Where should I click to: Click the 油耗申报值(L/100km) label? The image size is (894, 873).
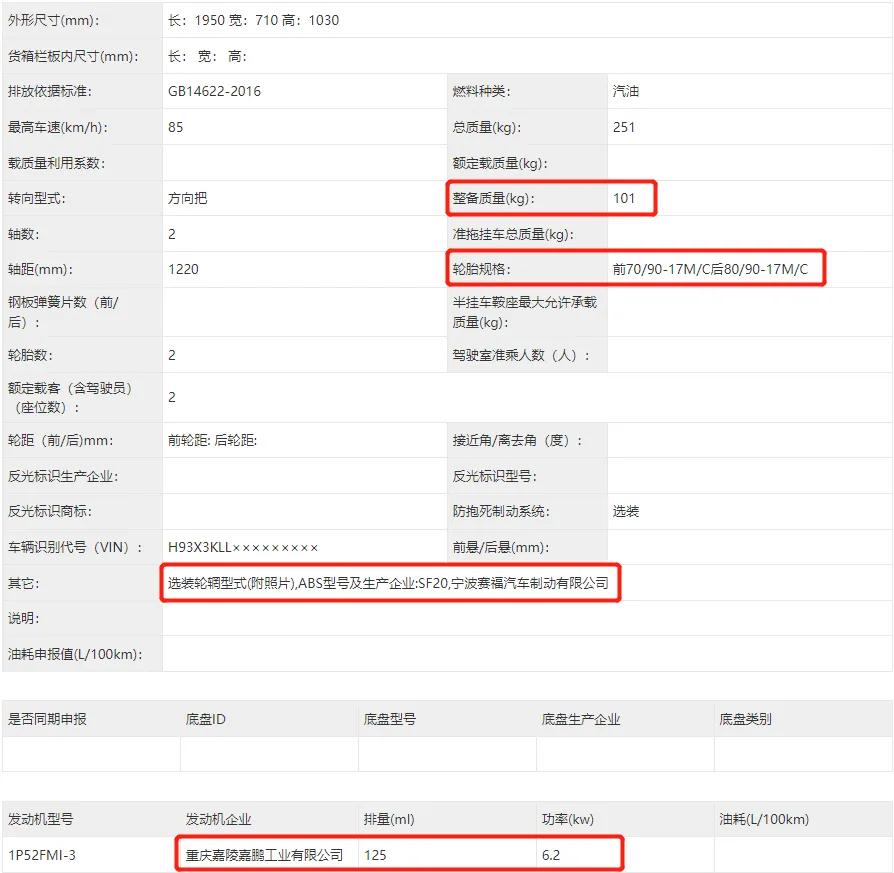tap(75, 654)
